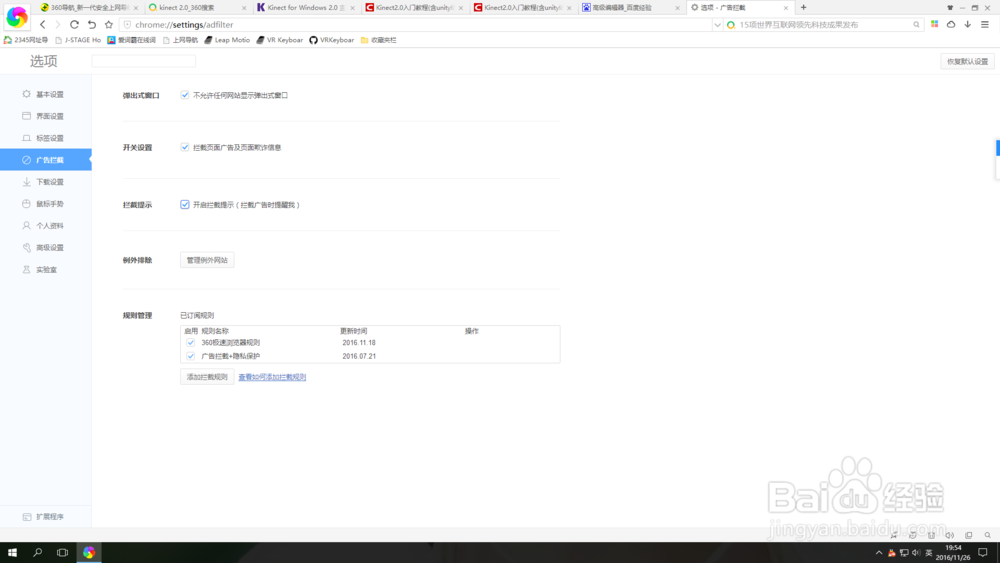The width and height of the screenshot is (1000, 563).
Task: Open 个人资料 section in sidebar
Action: [45, 226]
